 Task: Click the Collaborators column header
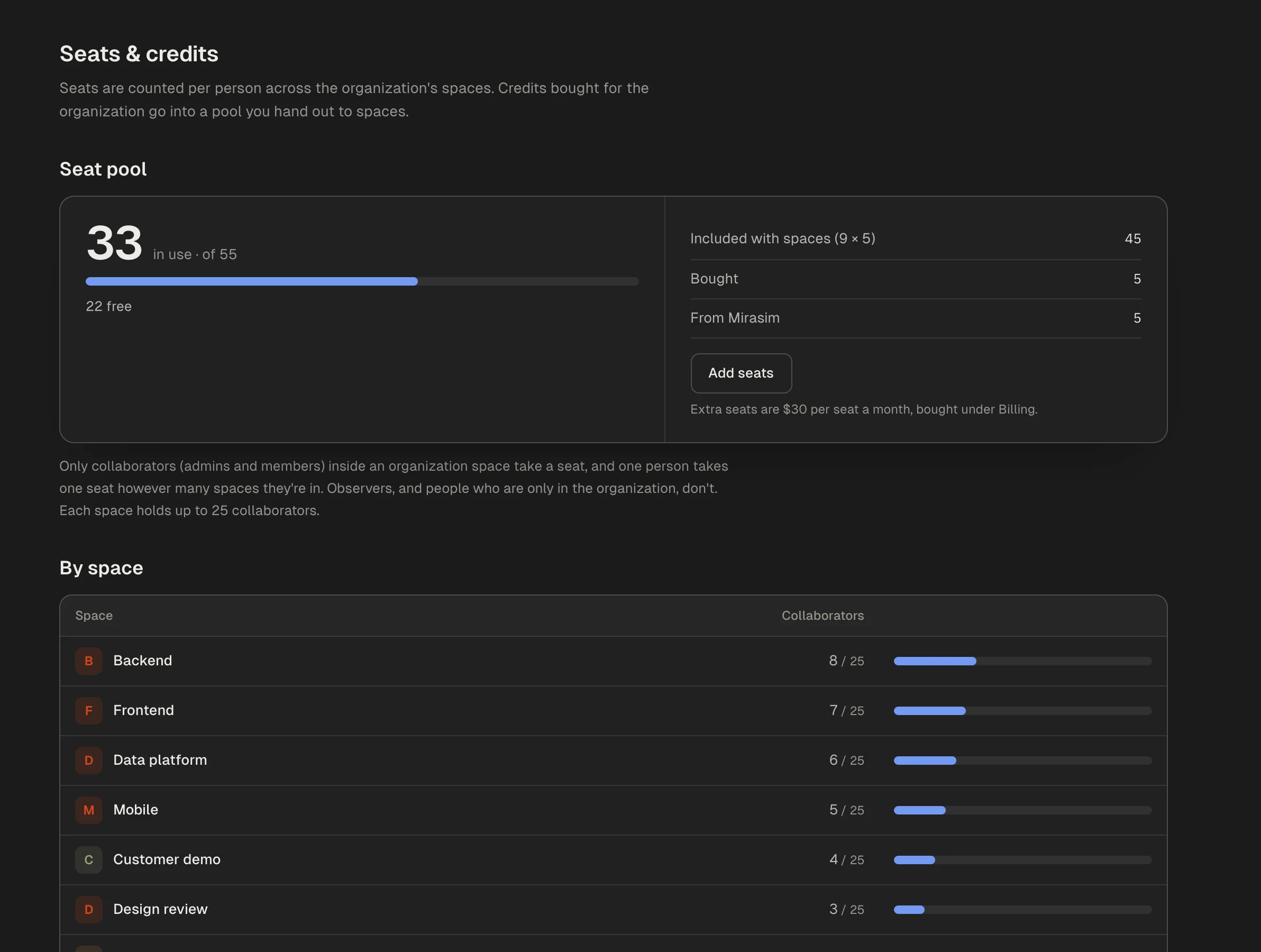click(822, 615)
